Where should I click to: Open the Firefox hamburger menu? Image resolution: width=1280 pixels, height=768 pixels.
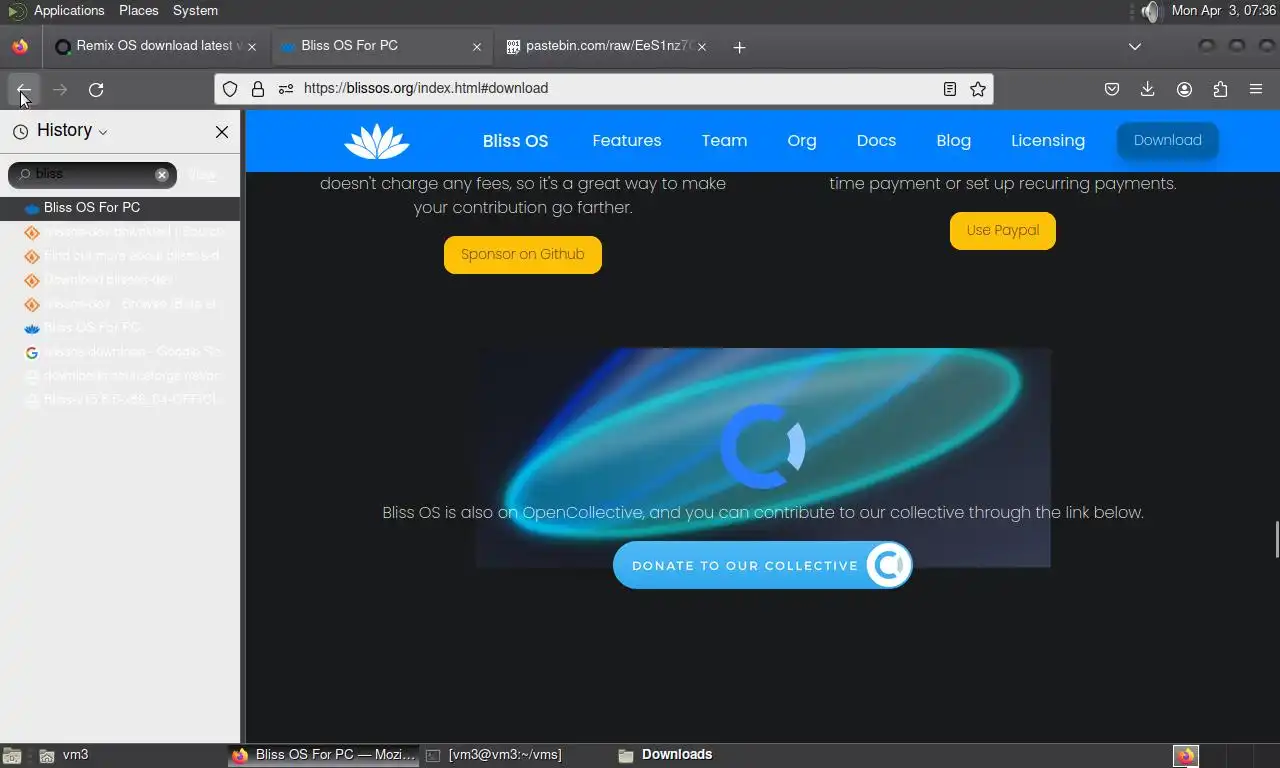point(1256,89)
